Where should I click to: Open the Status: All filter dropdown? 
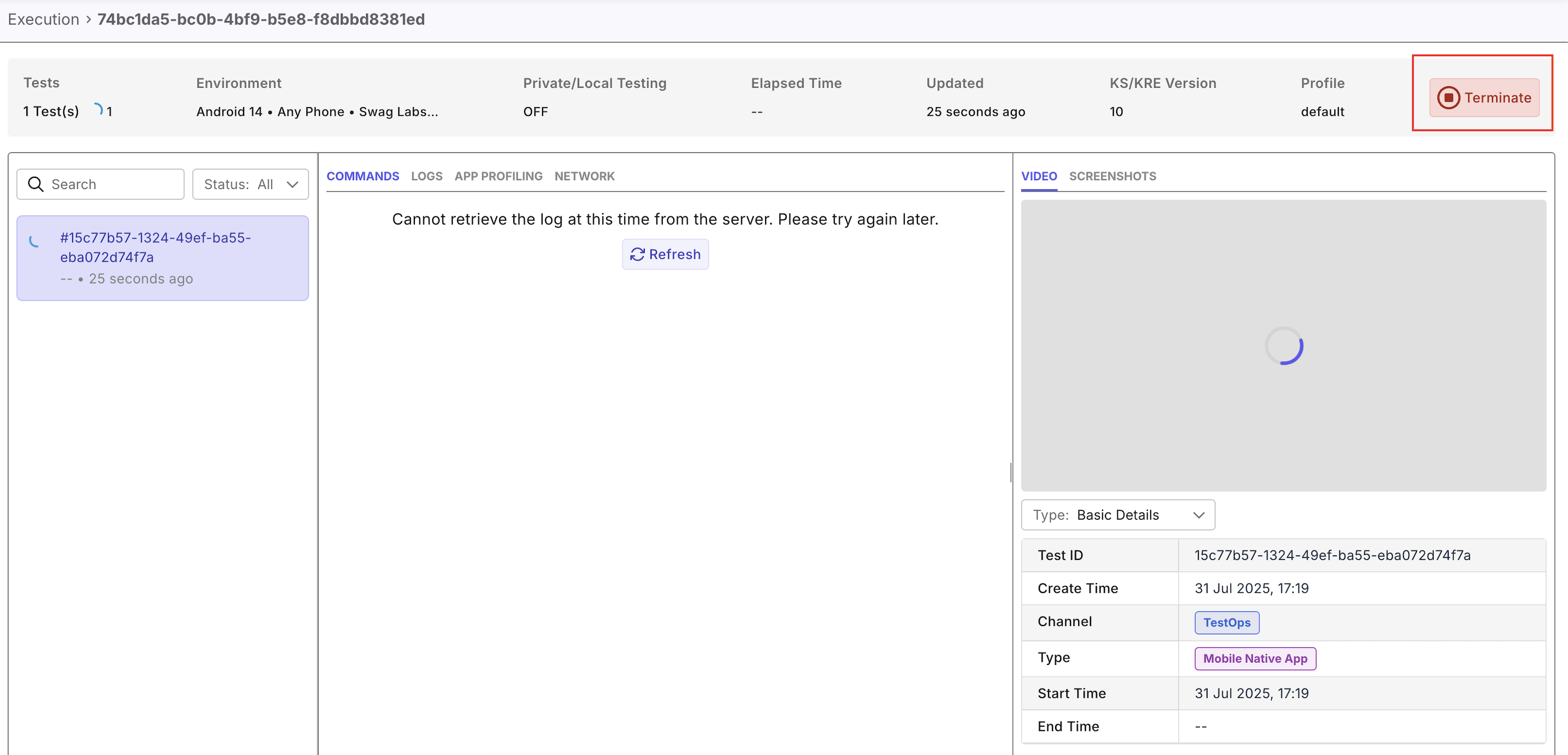[x=250, y=185]
